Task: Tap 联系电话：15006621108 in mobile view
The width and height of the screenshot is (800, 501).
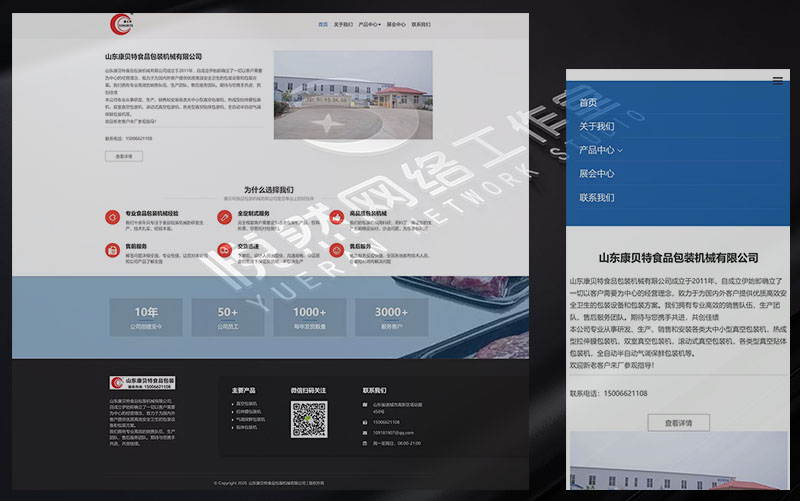Action: pyautogui.click(x=609, y=393)
